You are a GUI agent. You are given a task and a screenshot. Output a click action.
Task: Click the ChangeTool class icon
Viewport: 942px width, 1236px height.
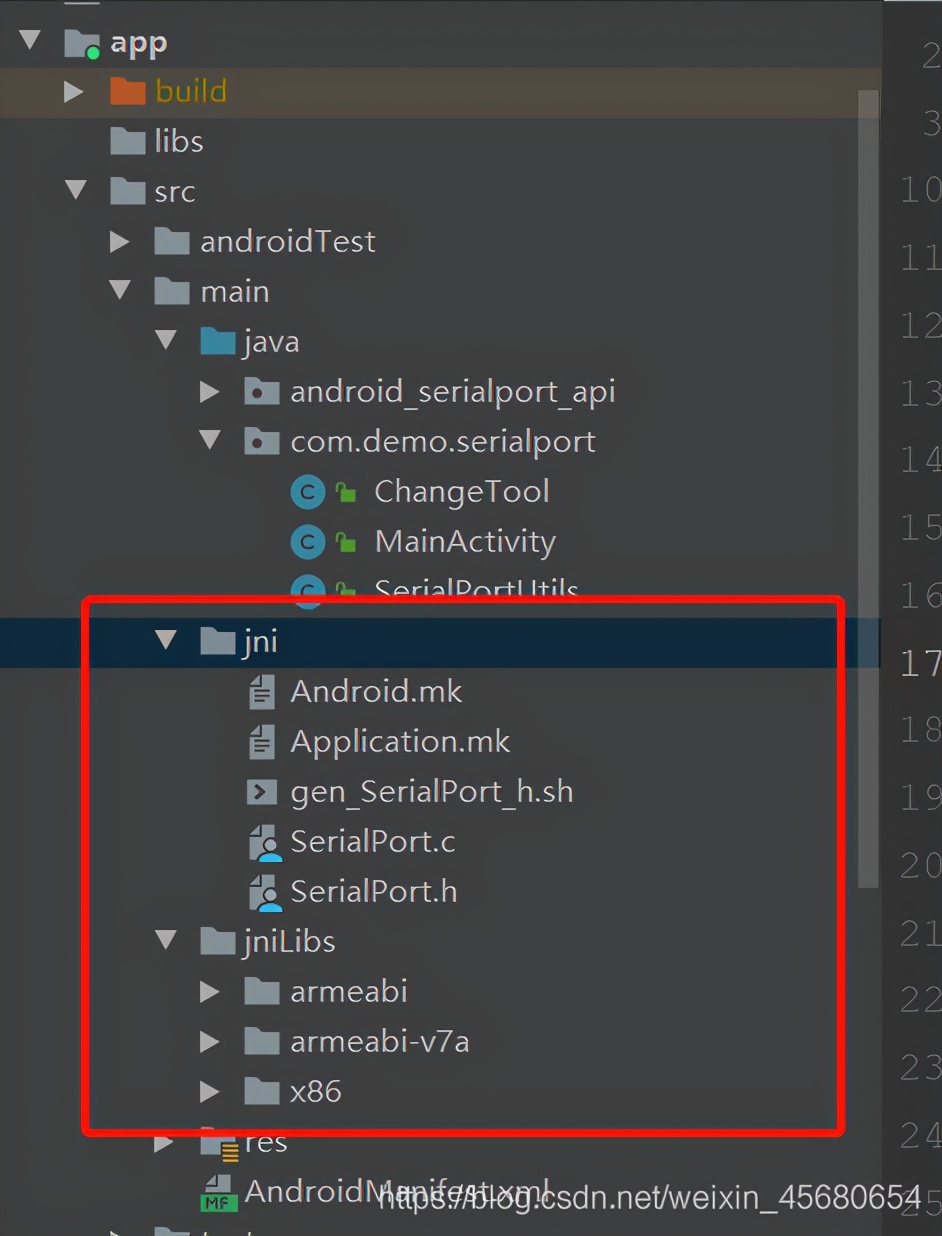click(x=308, y=492)
